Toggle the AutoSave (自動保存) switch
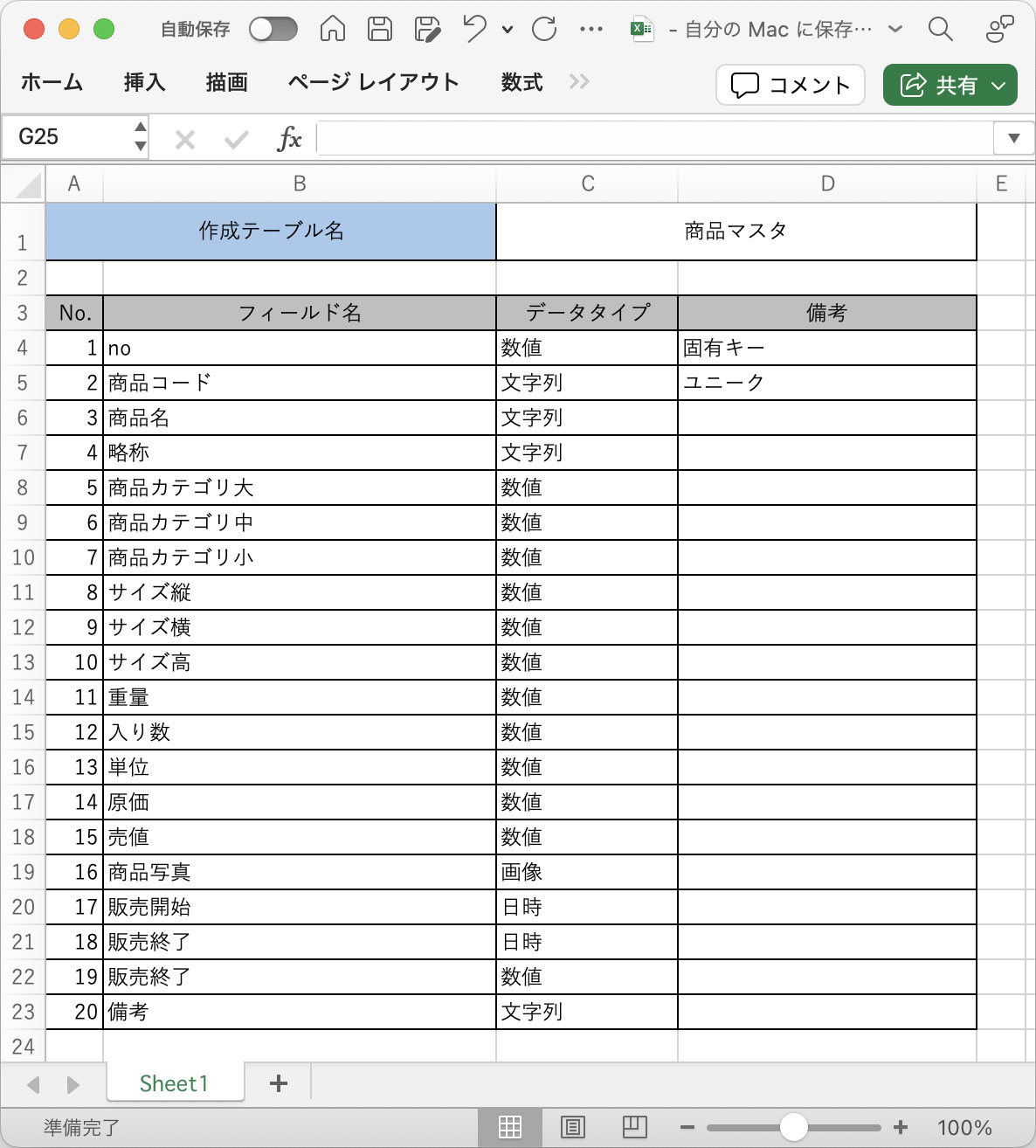This screenshot has height=1148, width=1036. click(273, 30)
